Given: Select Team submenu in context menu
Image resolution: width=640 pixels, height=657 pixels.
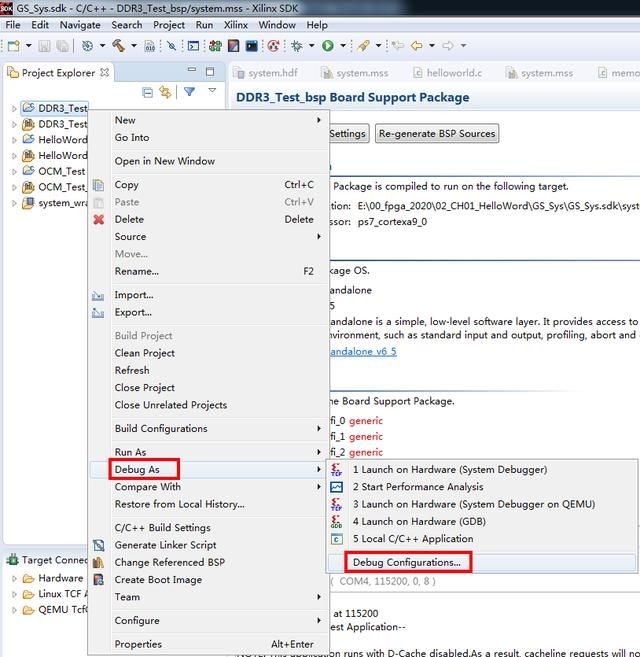Looking at the screenshot, I should (x=208, y=597).
